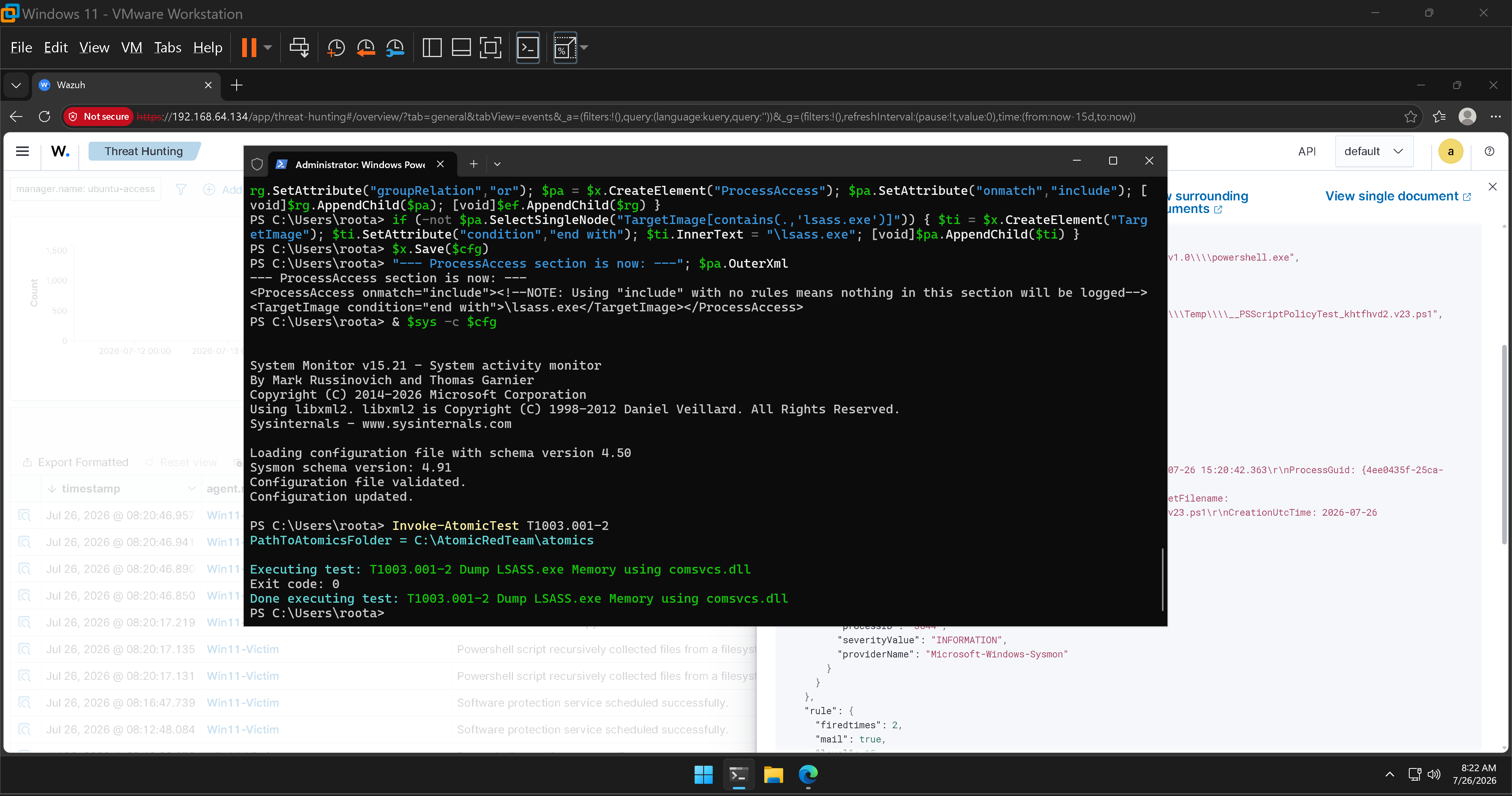
Task: Open the VMware console view icon
Action: 528,48
